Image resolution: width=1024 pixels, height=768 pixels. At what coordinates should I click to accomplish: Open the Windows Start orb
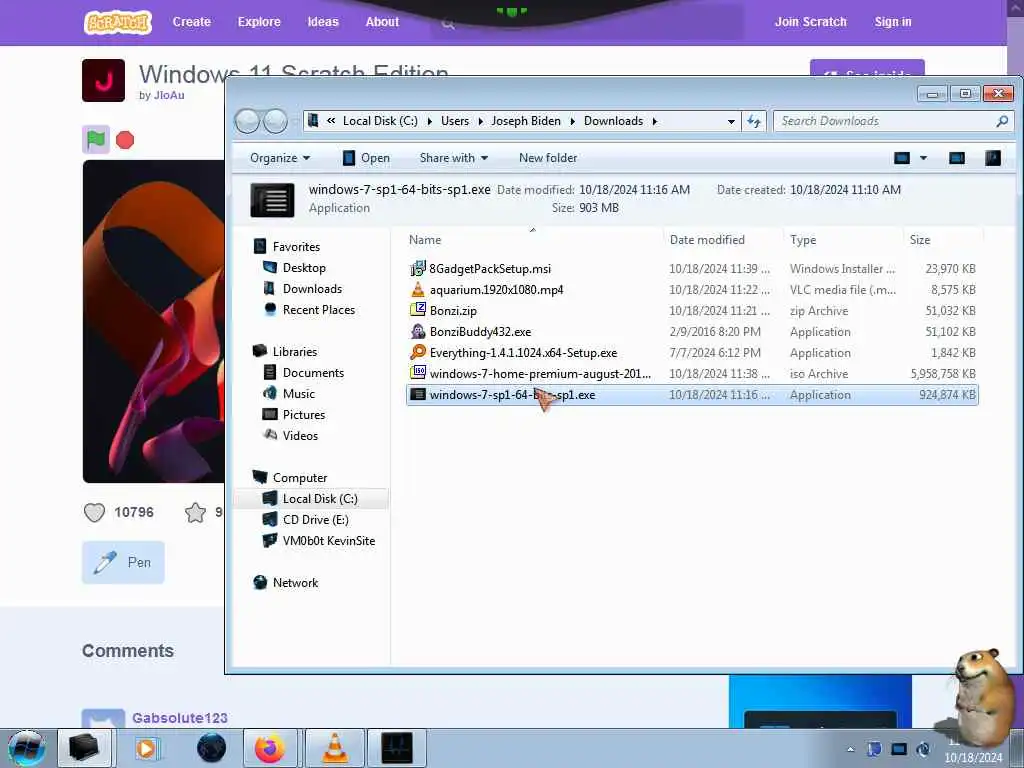click(x=26, y=748)
